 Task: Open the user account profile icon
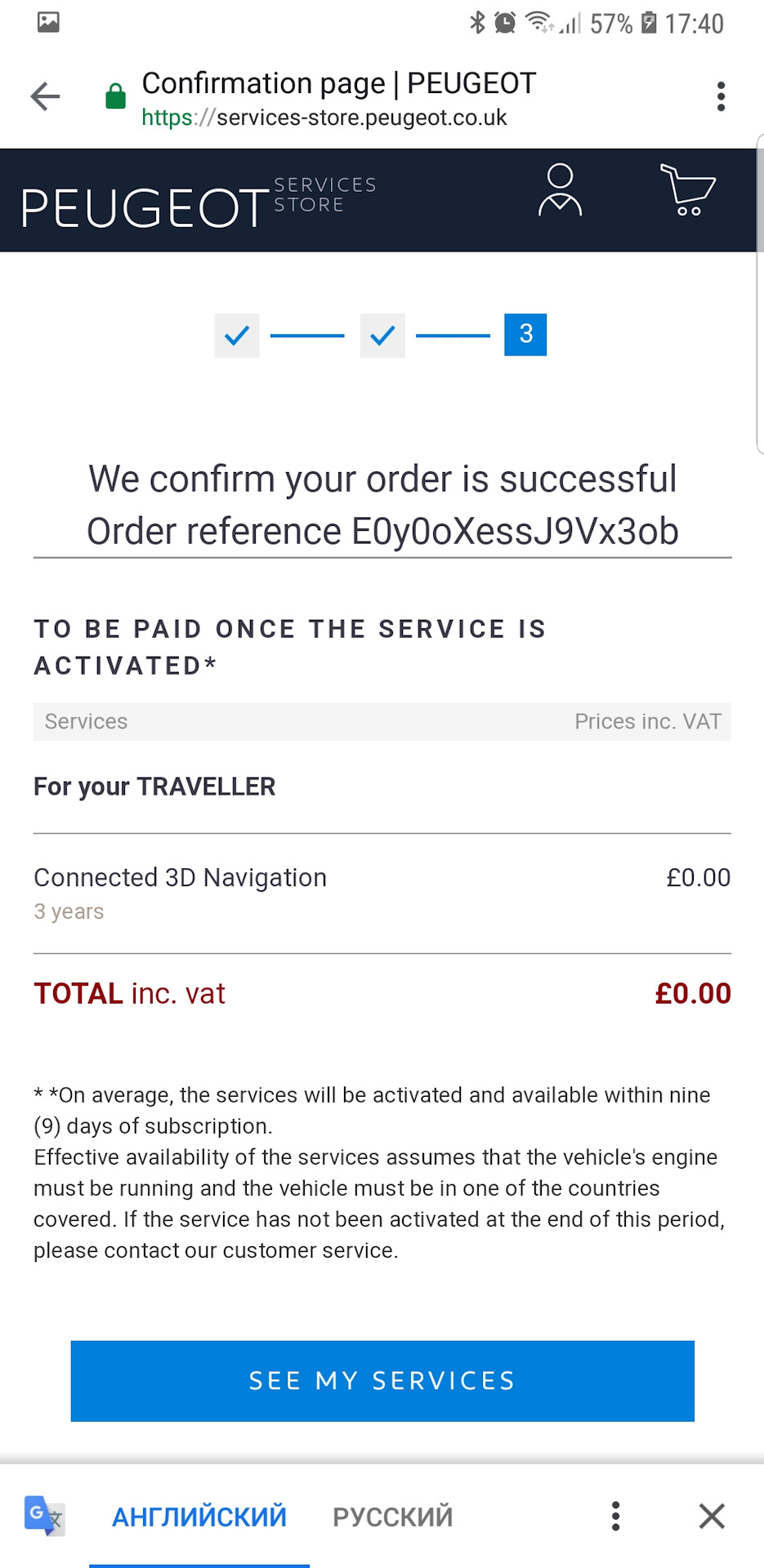(x=560, y=190)
